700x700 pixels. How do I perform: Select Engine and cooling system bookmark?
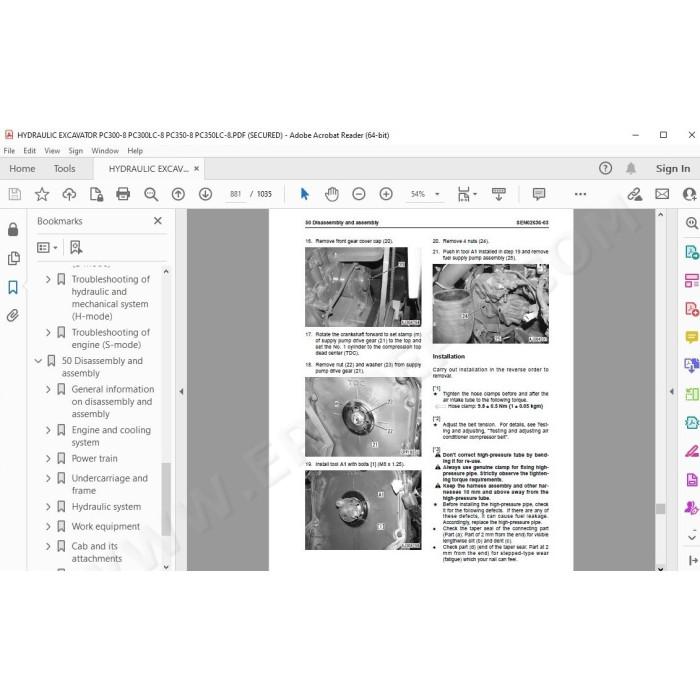111,436
